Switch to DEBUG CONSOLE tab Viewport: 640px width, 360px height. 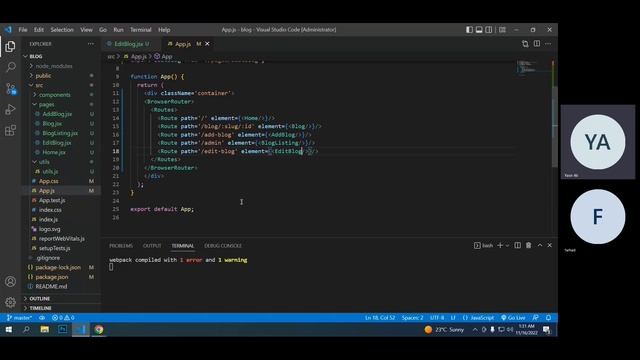[223, 246]
